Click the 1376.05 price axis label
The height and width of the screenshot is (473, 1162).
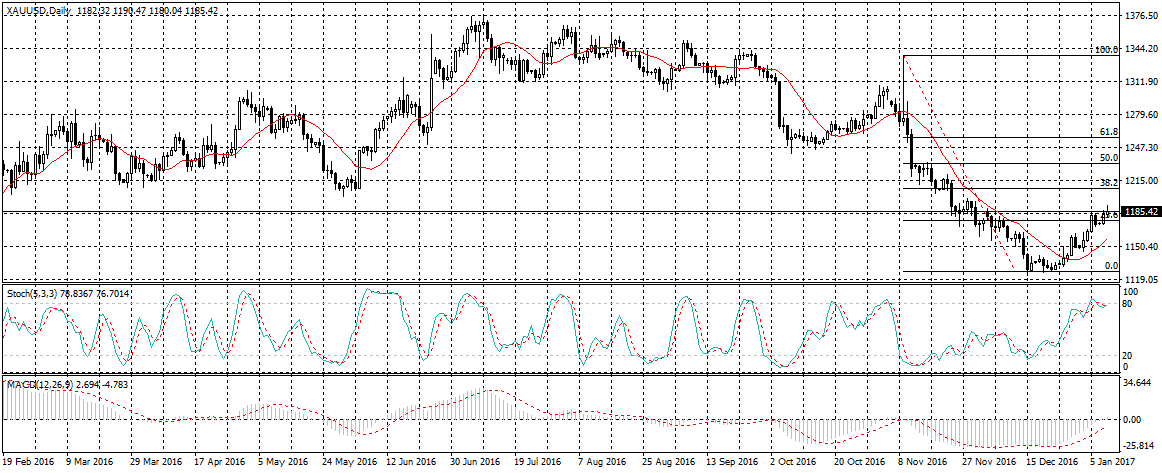tap(1140, 17)
